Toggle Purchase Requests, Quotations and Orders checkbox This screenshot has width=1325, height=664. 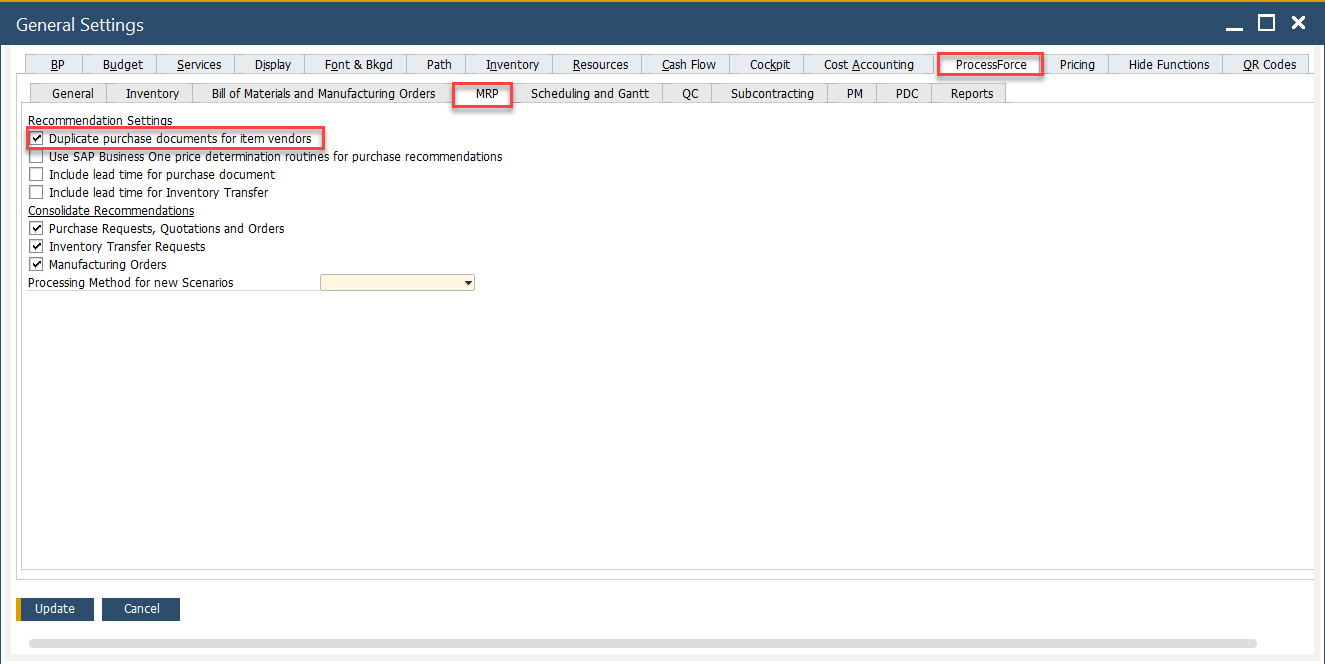[x=37, y=229]
